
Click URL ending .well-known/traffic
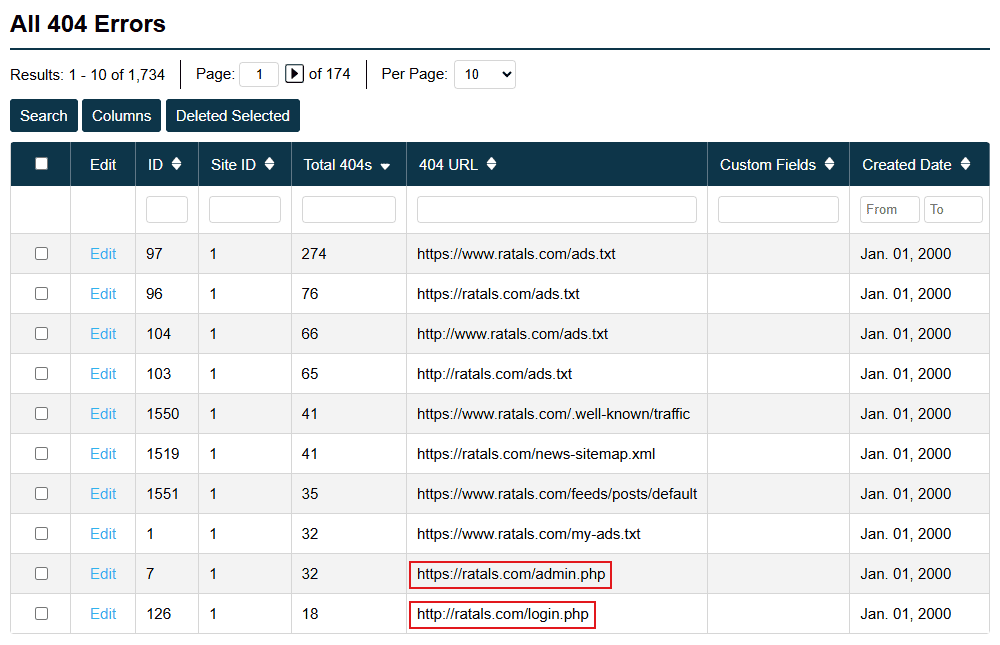pos(554,413)
